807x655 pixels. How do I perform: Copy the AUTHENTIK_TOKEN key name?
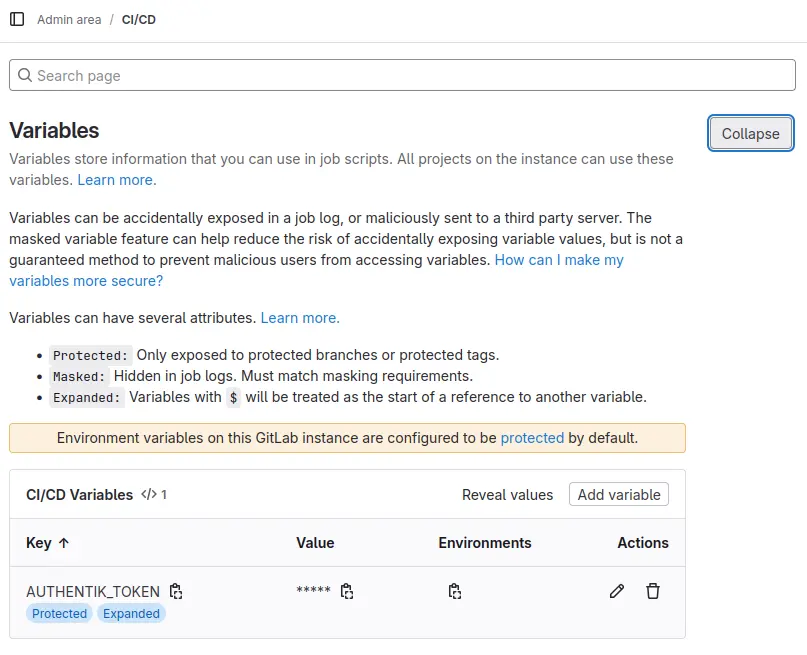point(176,591)
